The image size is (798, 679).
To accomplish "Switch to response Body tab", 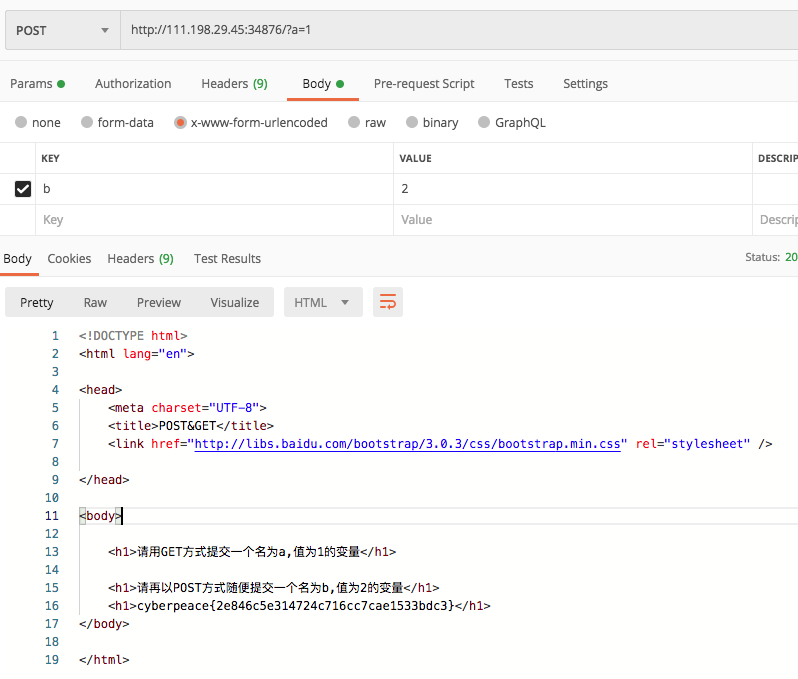I will click(x=18, y=259).
